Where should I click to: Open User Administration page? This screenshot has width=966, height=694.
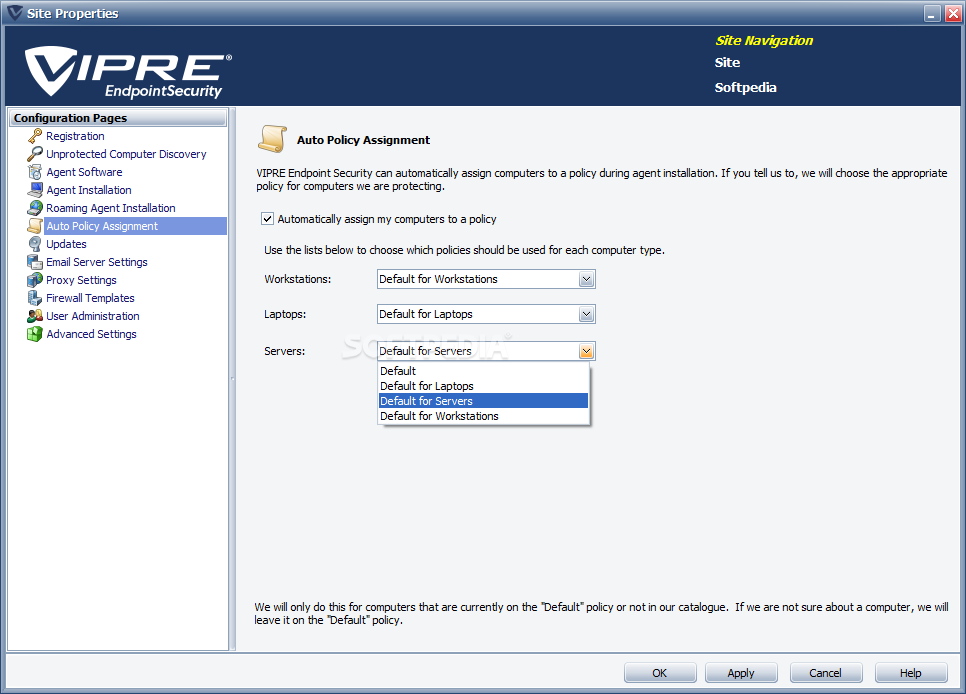coord(93,316)
